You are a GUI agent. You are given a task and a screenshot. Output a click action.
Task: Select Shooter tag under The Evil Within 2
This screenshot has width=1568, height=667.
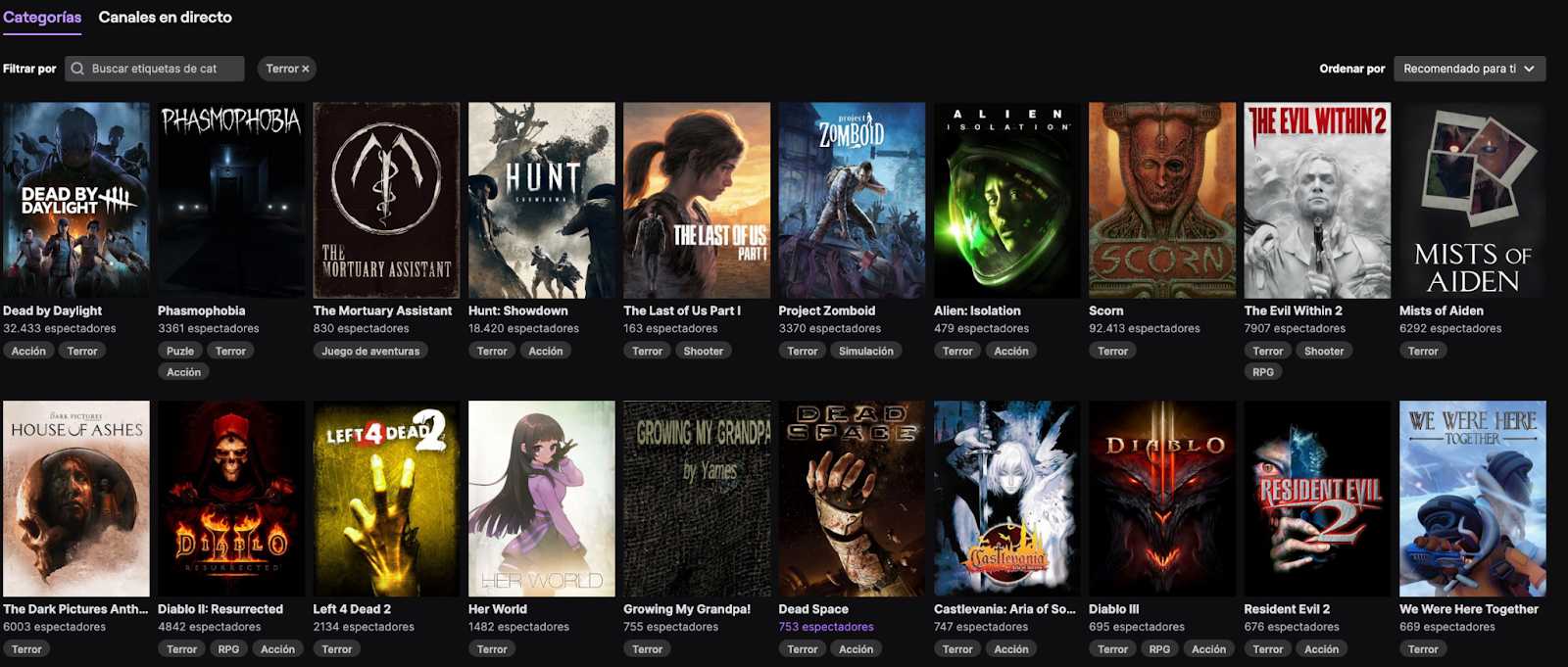[1324, 351]
